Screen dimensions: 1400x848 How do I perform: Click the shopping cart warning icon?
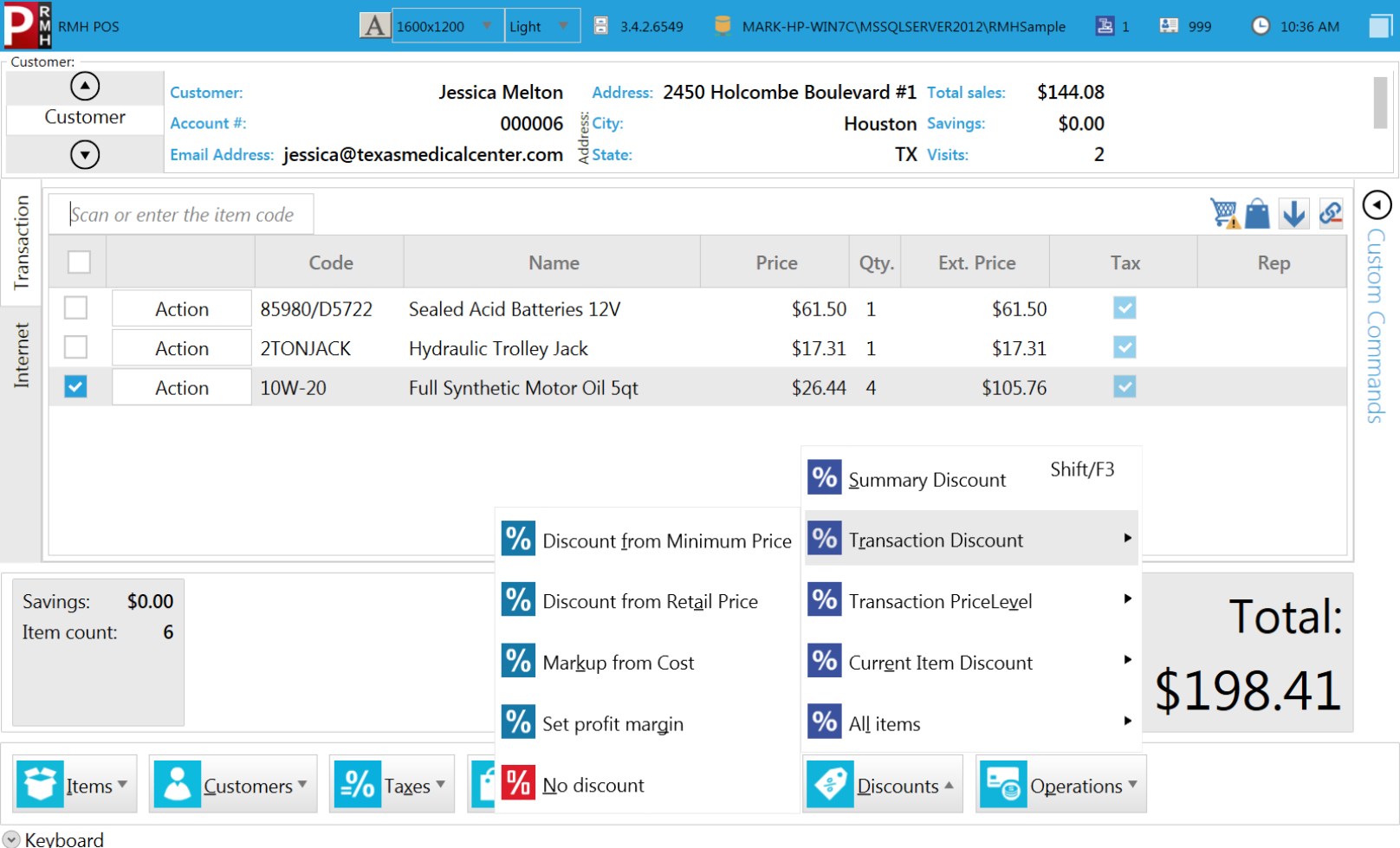(1223, 213)
